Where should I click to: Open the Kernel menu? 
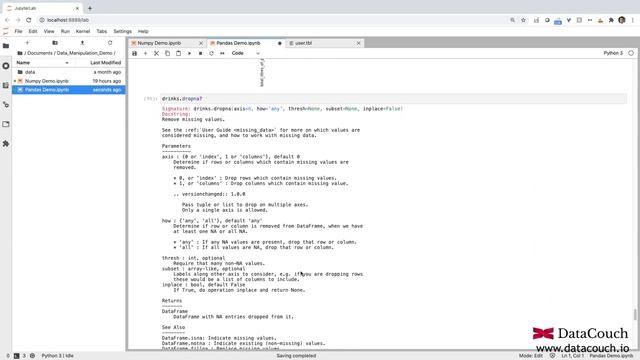tap(83, 31)
